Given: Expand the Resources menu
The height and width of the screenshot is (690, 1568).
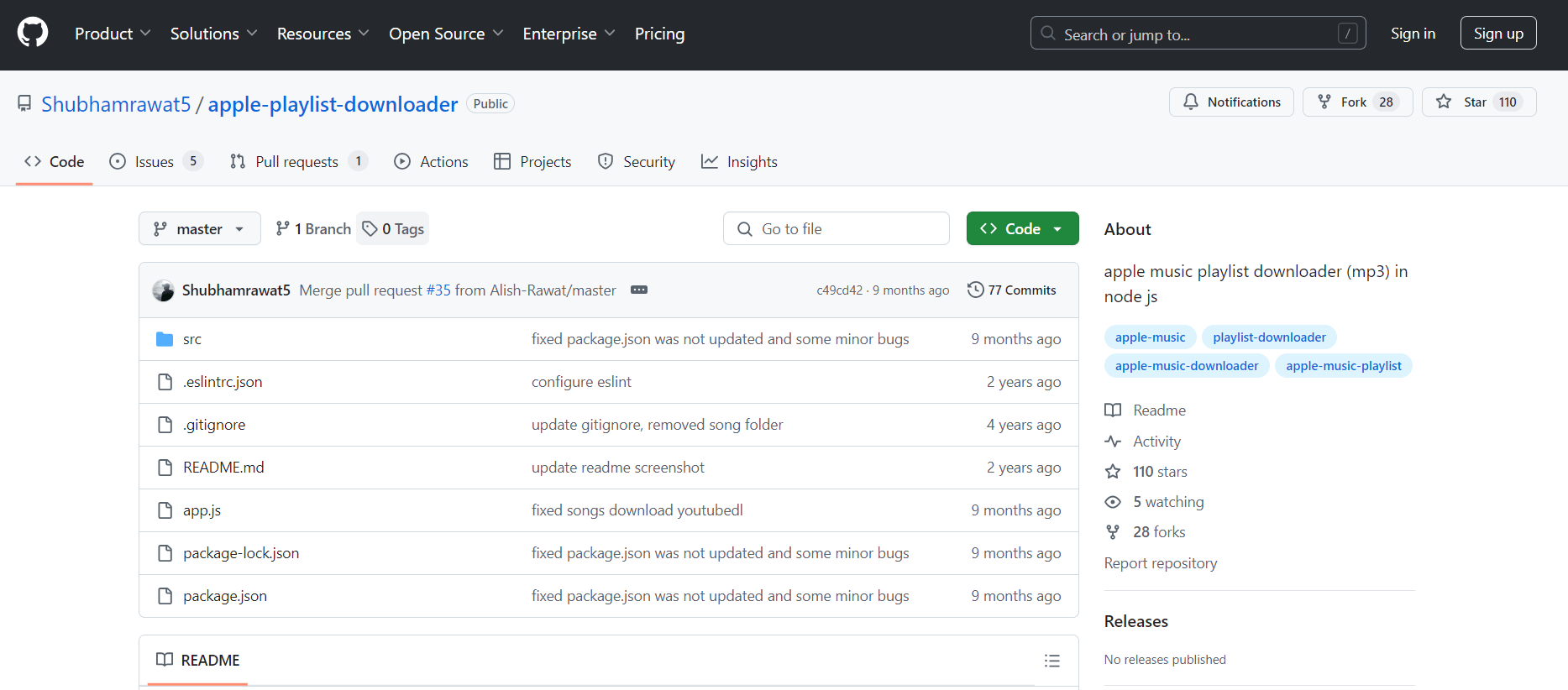Looking at the screenshot, I should pos(323,34).
